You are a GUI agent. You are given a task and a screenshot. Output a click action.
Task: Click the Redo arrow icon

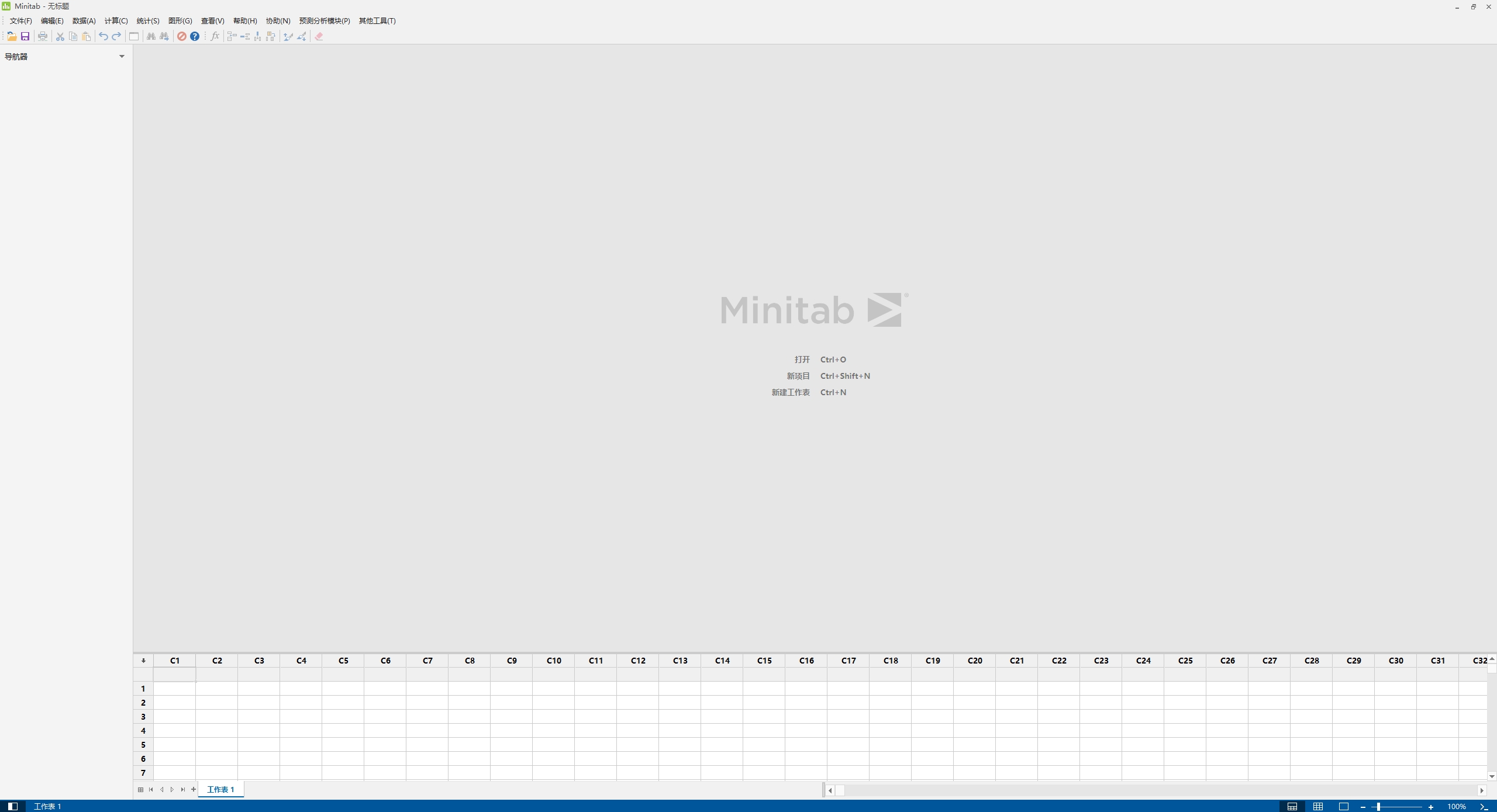pyautogui.click(x=116, y=36)
